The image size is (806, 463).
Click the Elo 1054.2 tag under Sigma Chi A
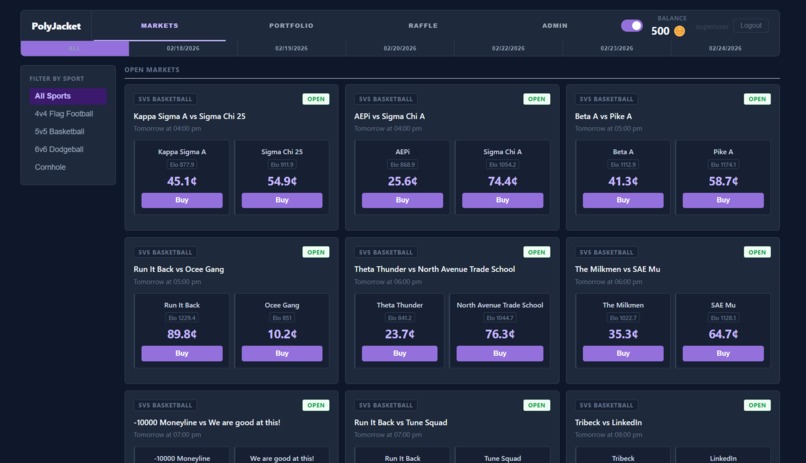(502, 165)
